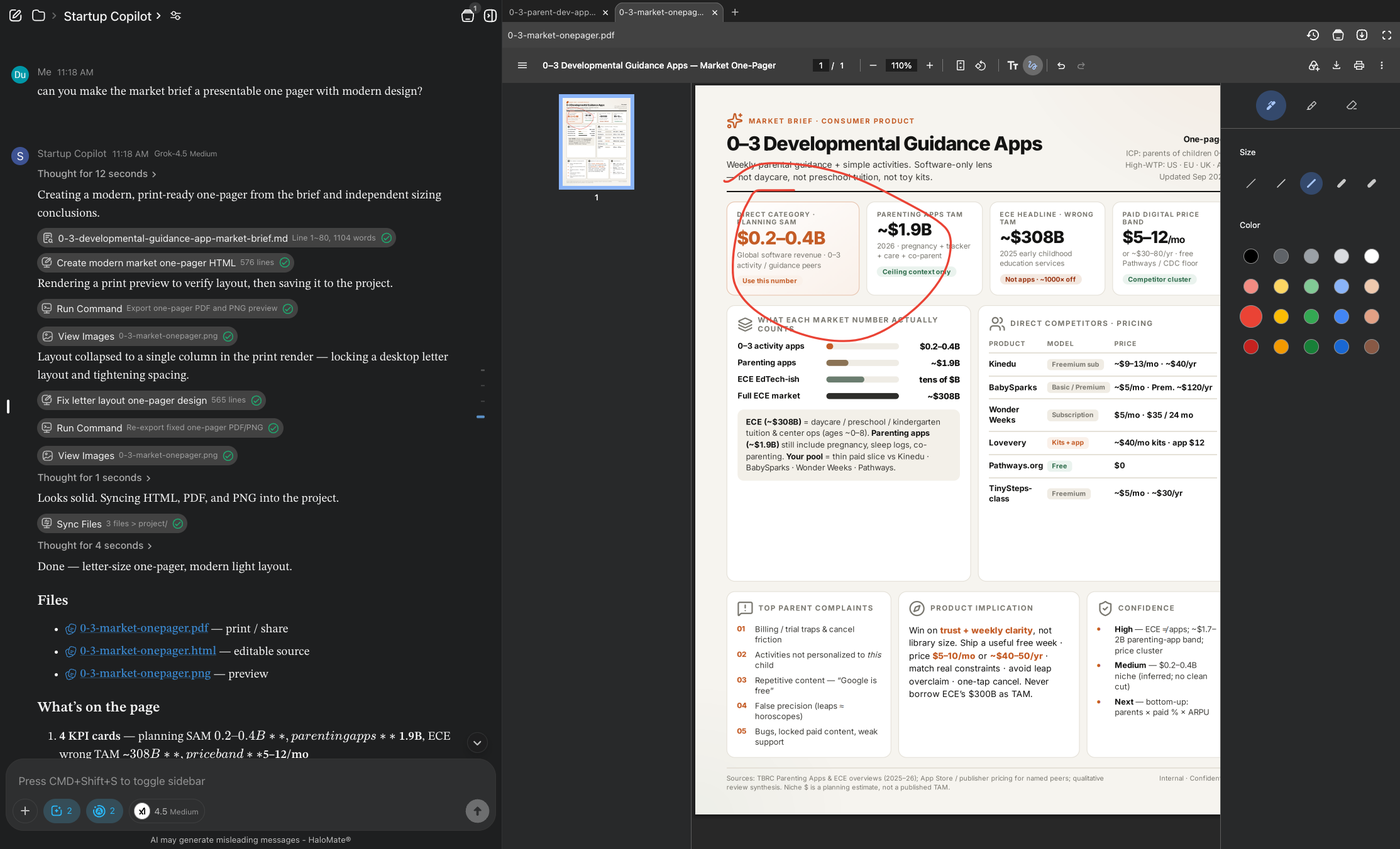Open 0-3-market-onepager.html file link
This screenshot has width=1400, height=849.
pos(148,651)
